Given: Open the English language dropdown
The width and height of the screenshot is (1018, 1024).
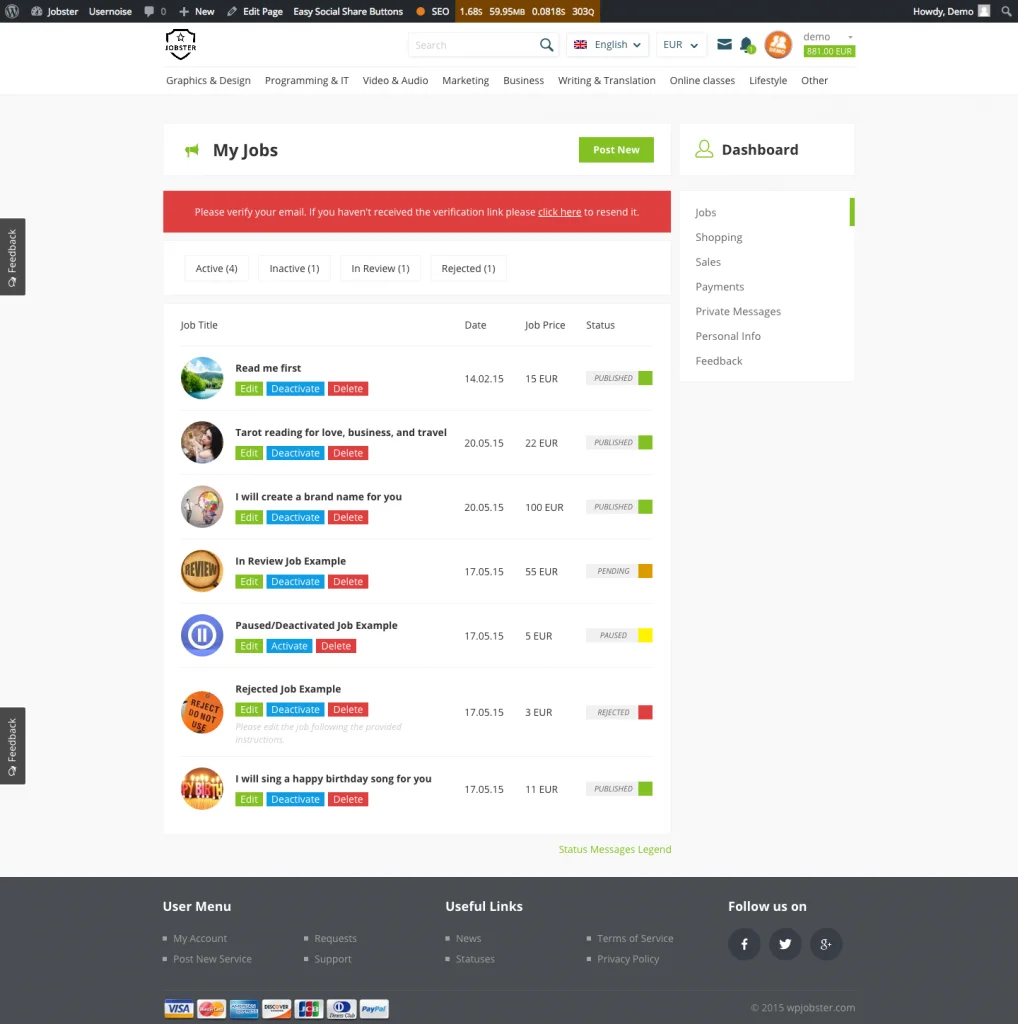Looking at the screenshot, I should point(607,44).
